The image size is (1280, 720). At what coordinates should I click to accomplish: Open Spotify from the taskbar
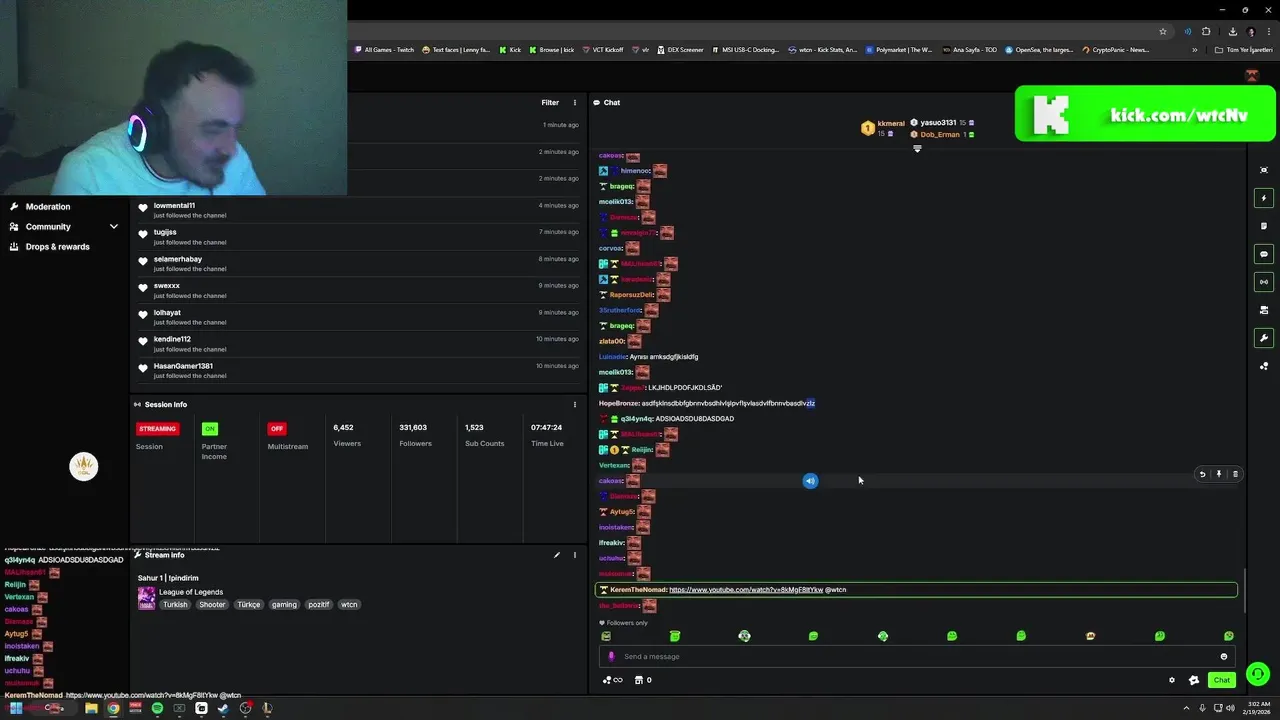pos(157,708)
